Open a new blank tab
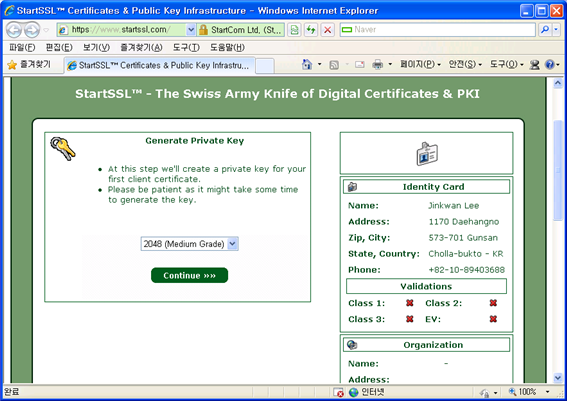This screenshot has width=567, height=401. click(265, 66)
